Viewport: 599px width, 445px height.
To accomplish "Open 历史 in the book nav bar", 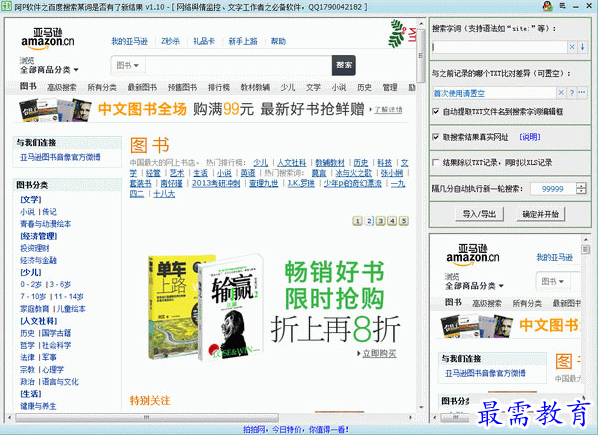I will (x=364, y=87).
